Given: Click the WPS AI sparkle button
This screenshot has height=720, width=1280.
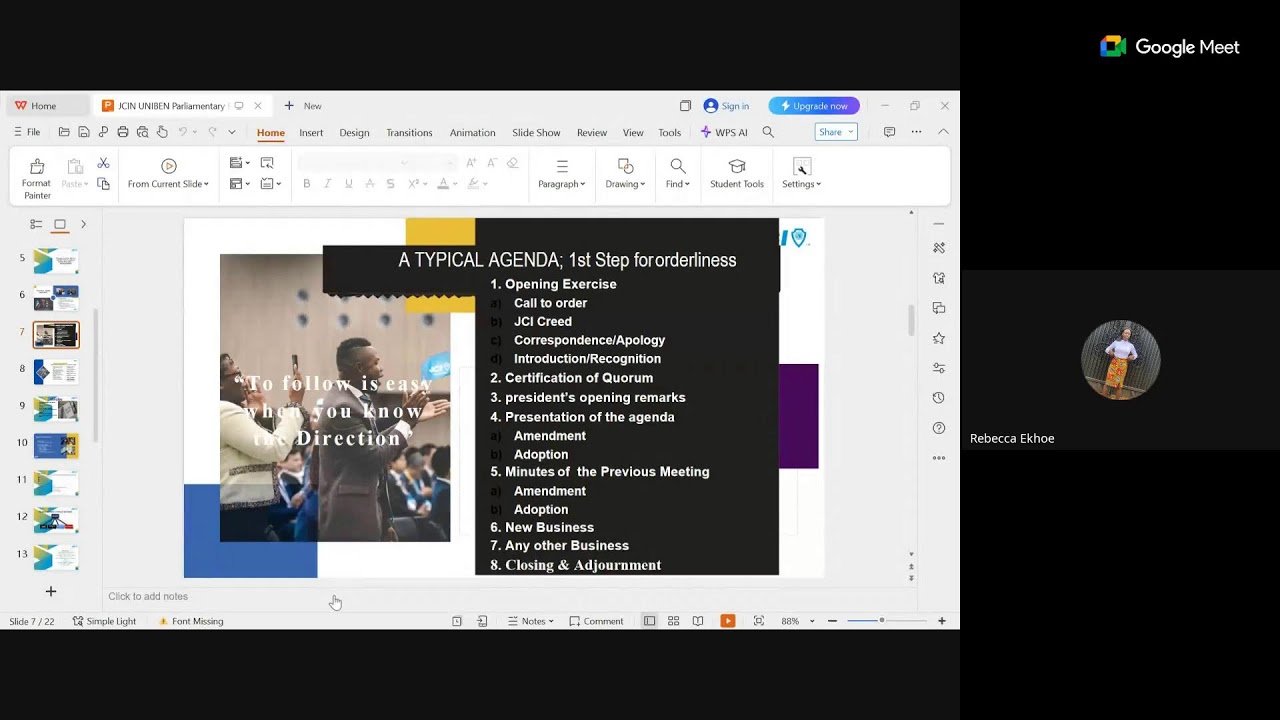Looking at the screenshot, I should click(724, 132).
